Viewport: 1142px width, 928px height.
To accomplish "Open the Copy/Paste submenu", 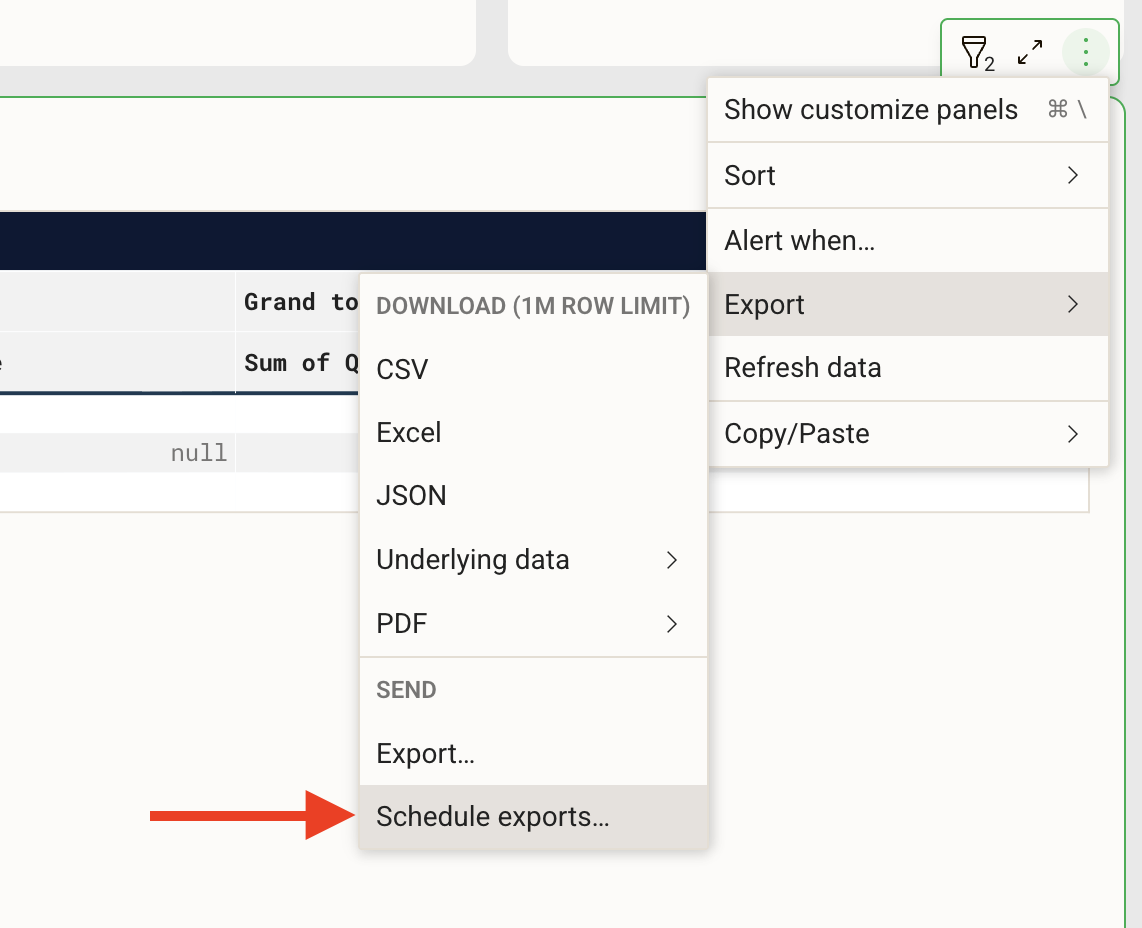I will click(907, 434).
